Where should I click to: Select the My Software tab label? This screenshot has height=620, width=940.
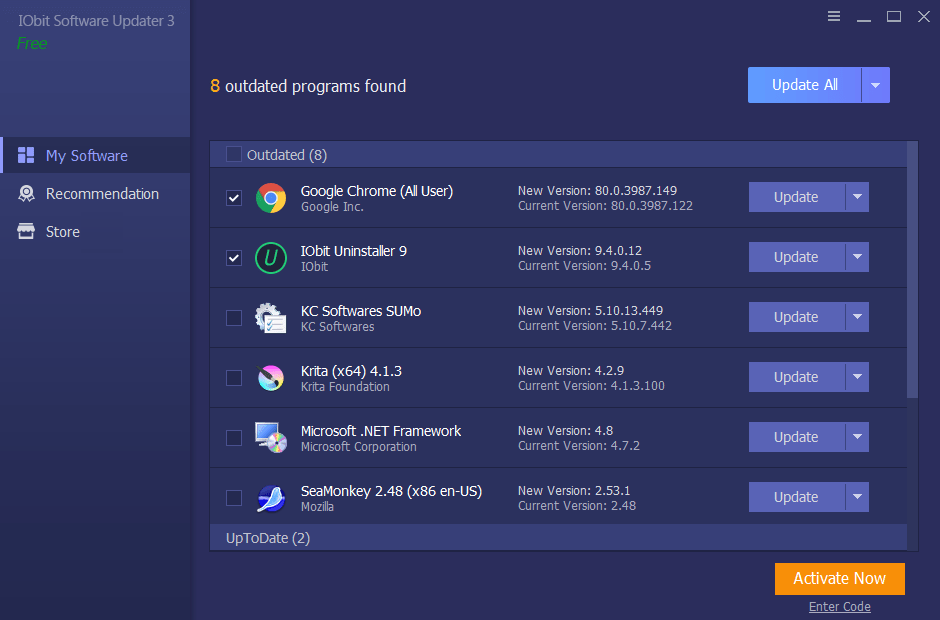(x=87, y=156)
